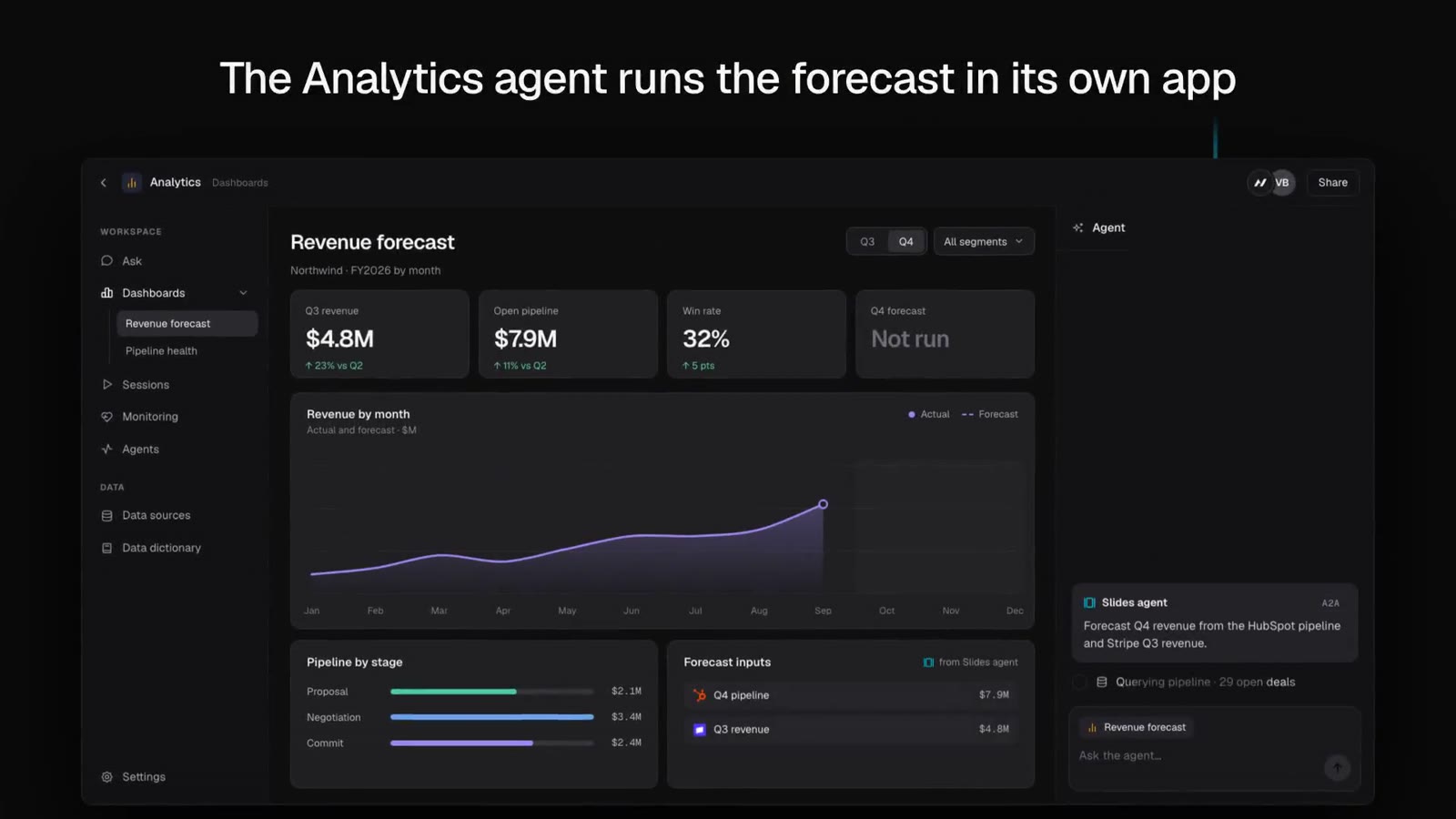The height and width of the screenshot is (819, 1456).
Task: Click the Open pipeline $7.9M card
Action: (568, 334)
